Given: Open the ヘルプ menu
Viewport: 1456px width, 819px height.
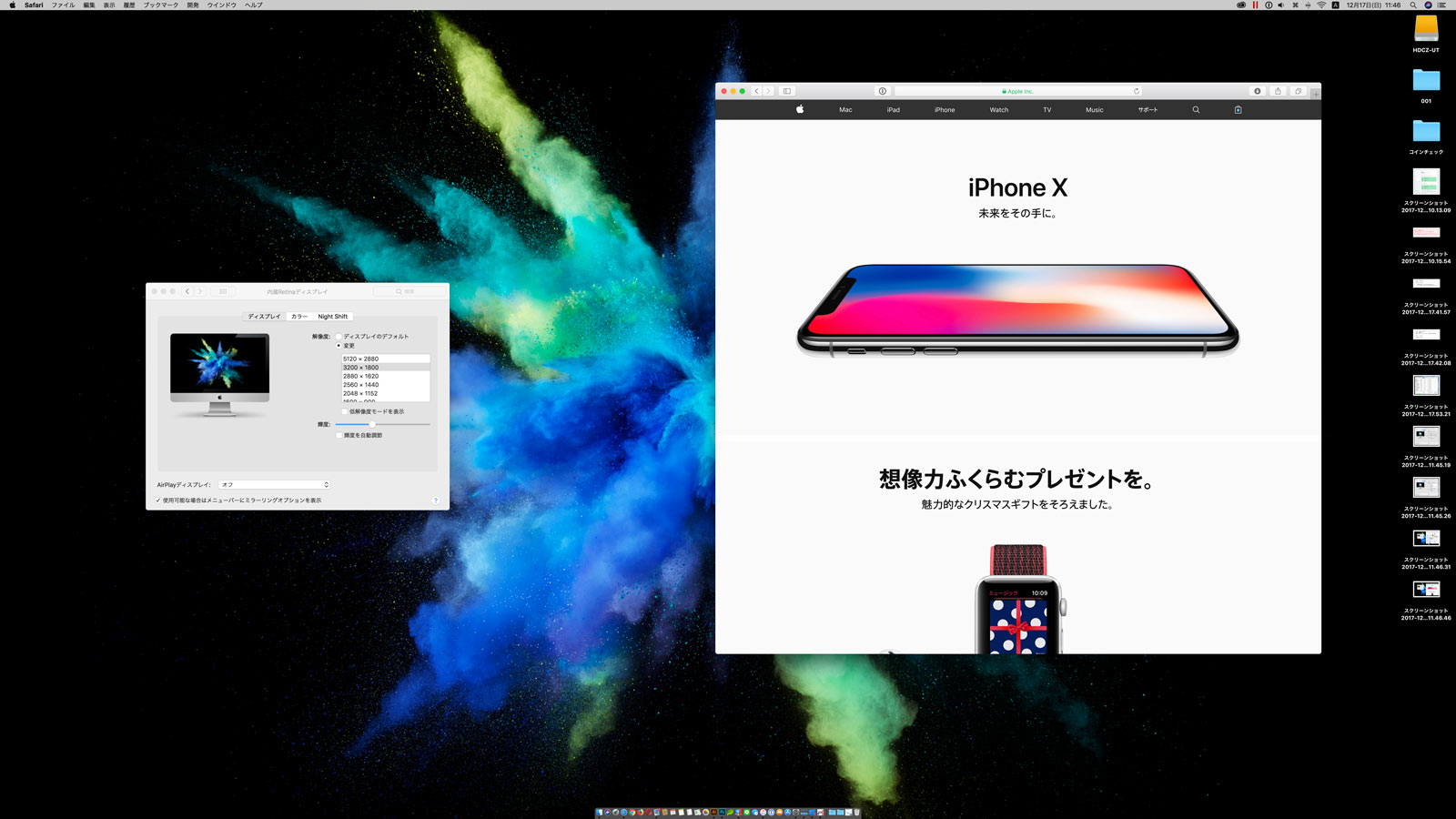Looking at the screenshot, I should pyautogui.click(x=254, y=5).
